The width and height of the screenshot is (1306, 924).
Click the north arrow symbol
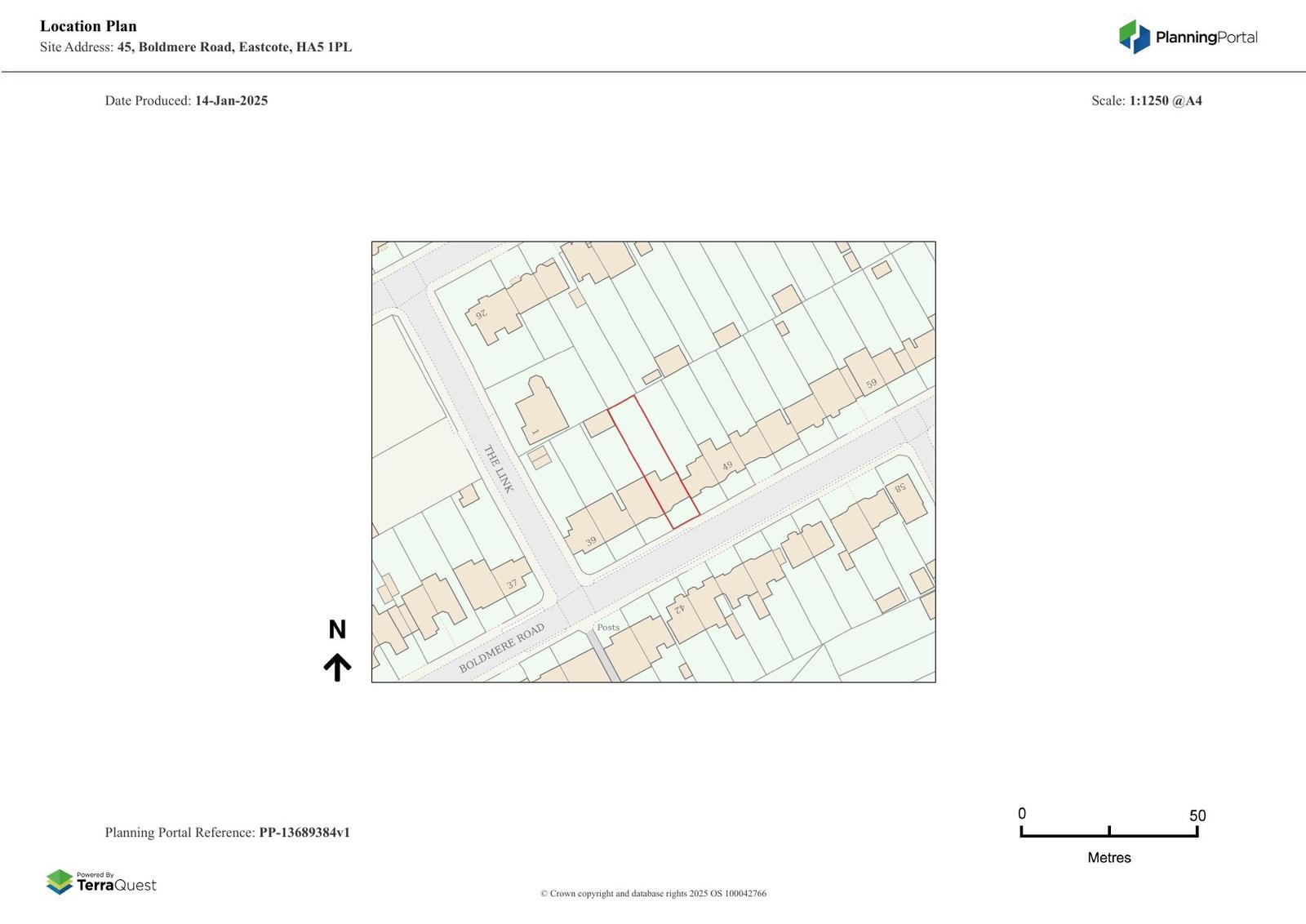[x=337, y=667]
